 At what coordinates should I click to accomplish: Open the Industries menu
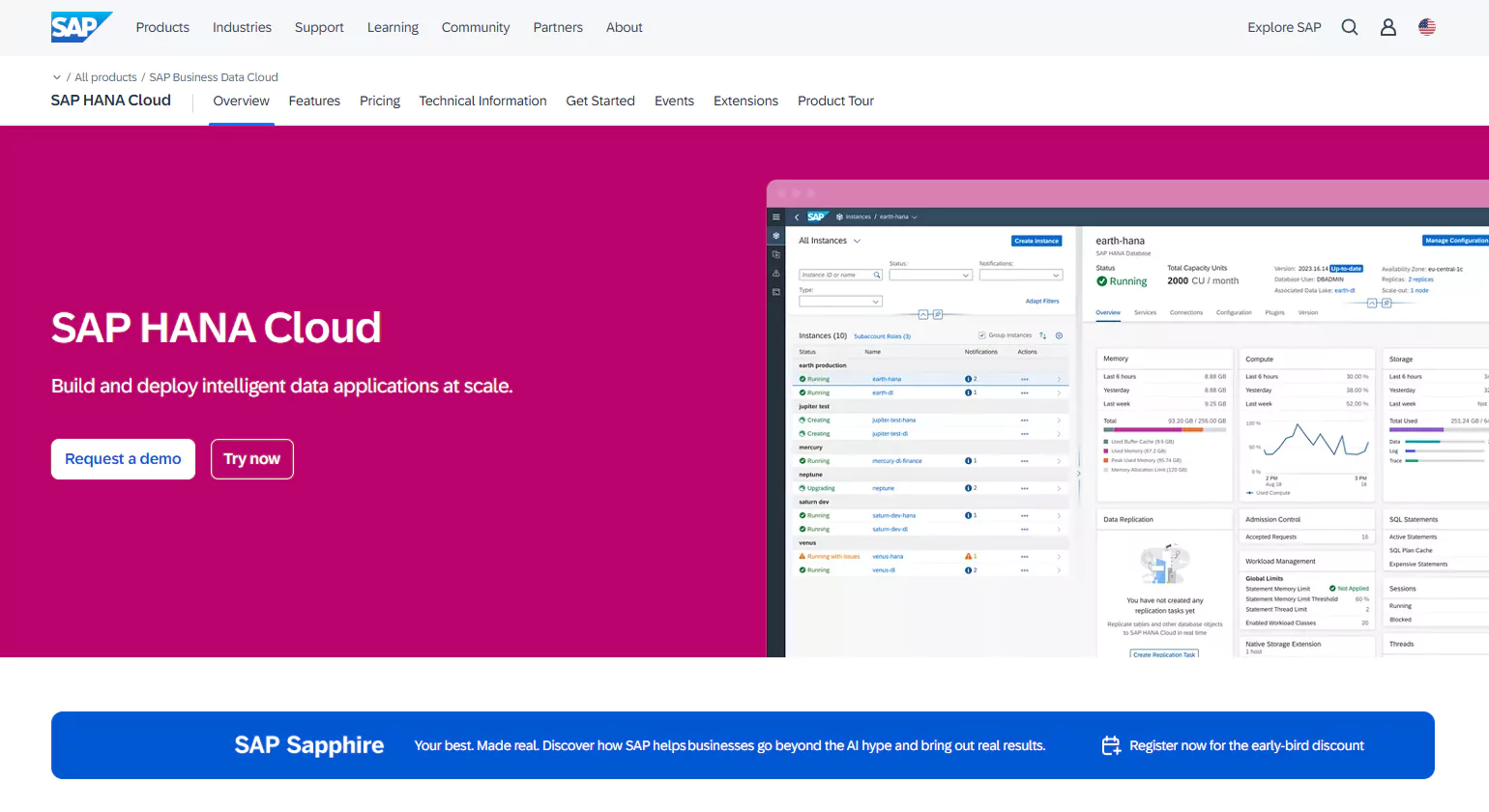click(x=242, y=27)
